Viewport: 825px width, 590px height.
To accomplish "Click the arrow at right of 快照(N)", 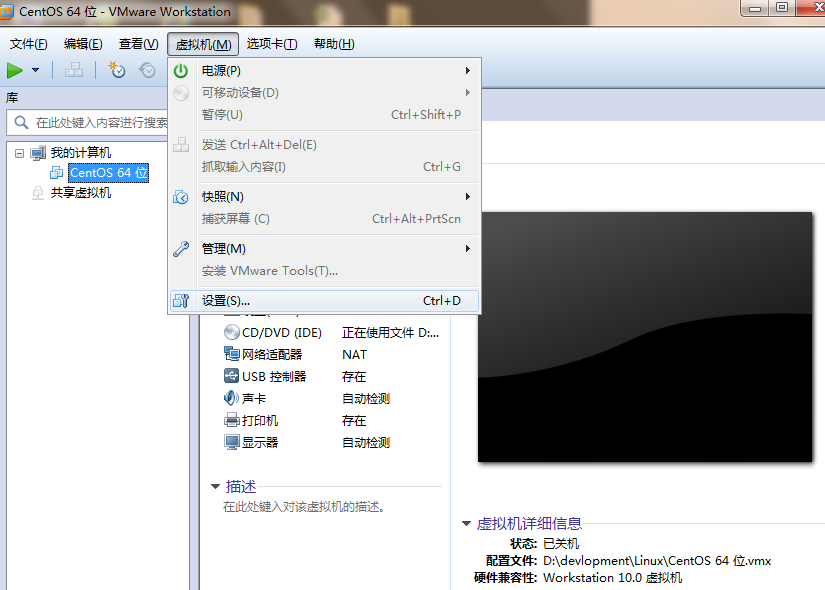I will tap(467, 197).
